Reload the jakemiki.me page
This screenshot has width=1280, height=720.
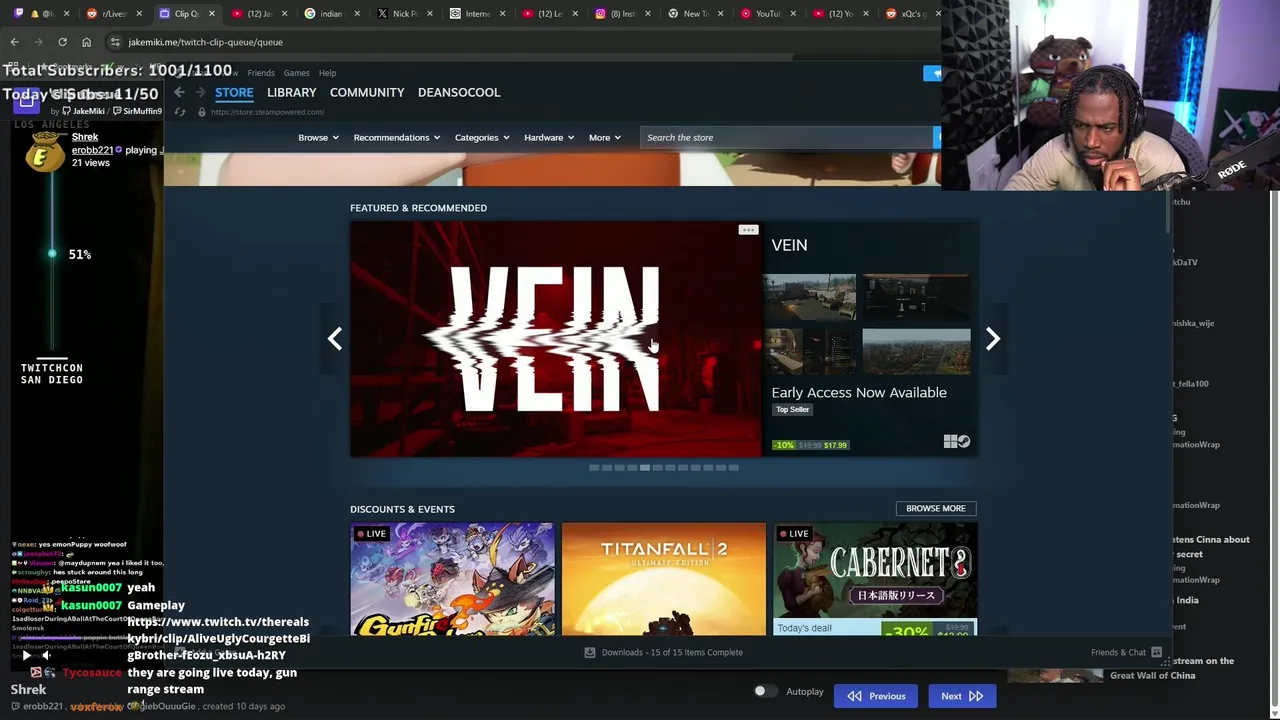[x=62, y=42]
